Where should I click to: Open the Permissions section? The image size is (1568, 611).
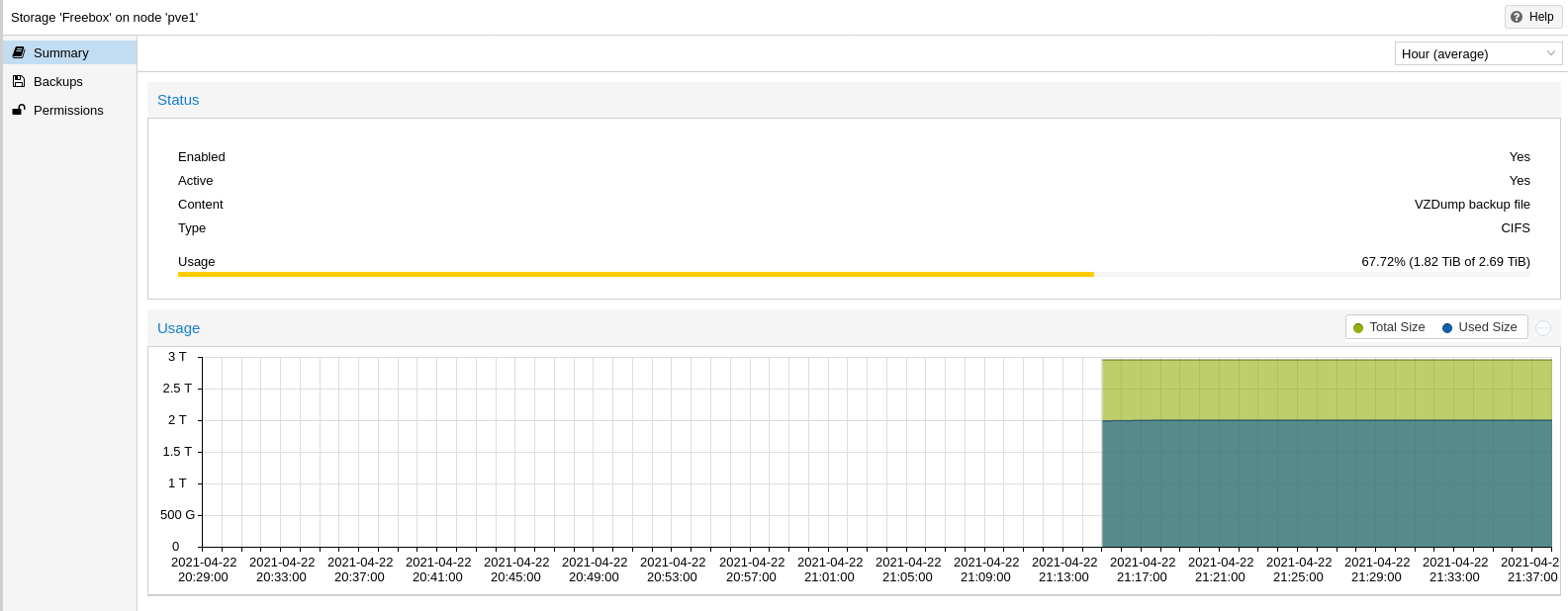coord(69,110)
